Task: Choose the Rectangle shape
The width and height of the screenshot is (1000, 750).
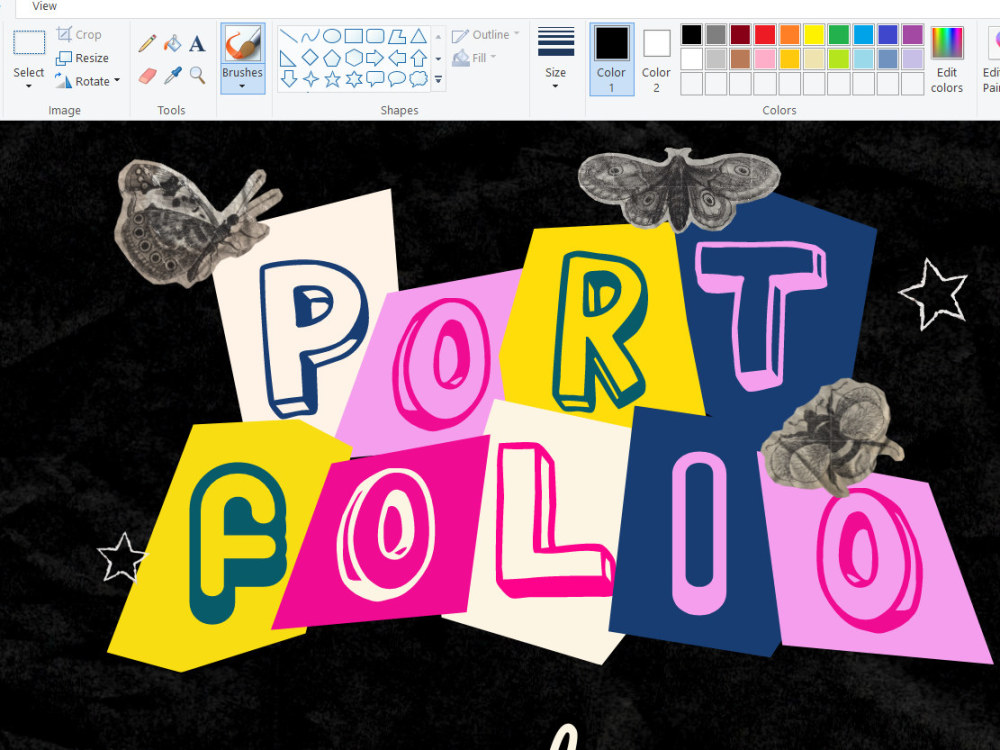Action: 353,36
